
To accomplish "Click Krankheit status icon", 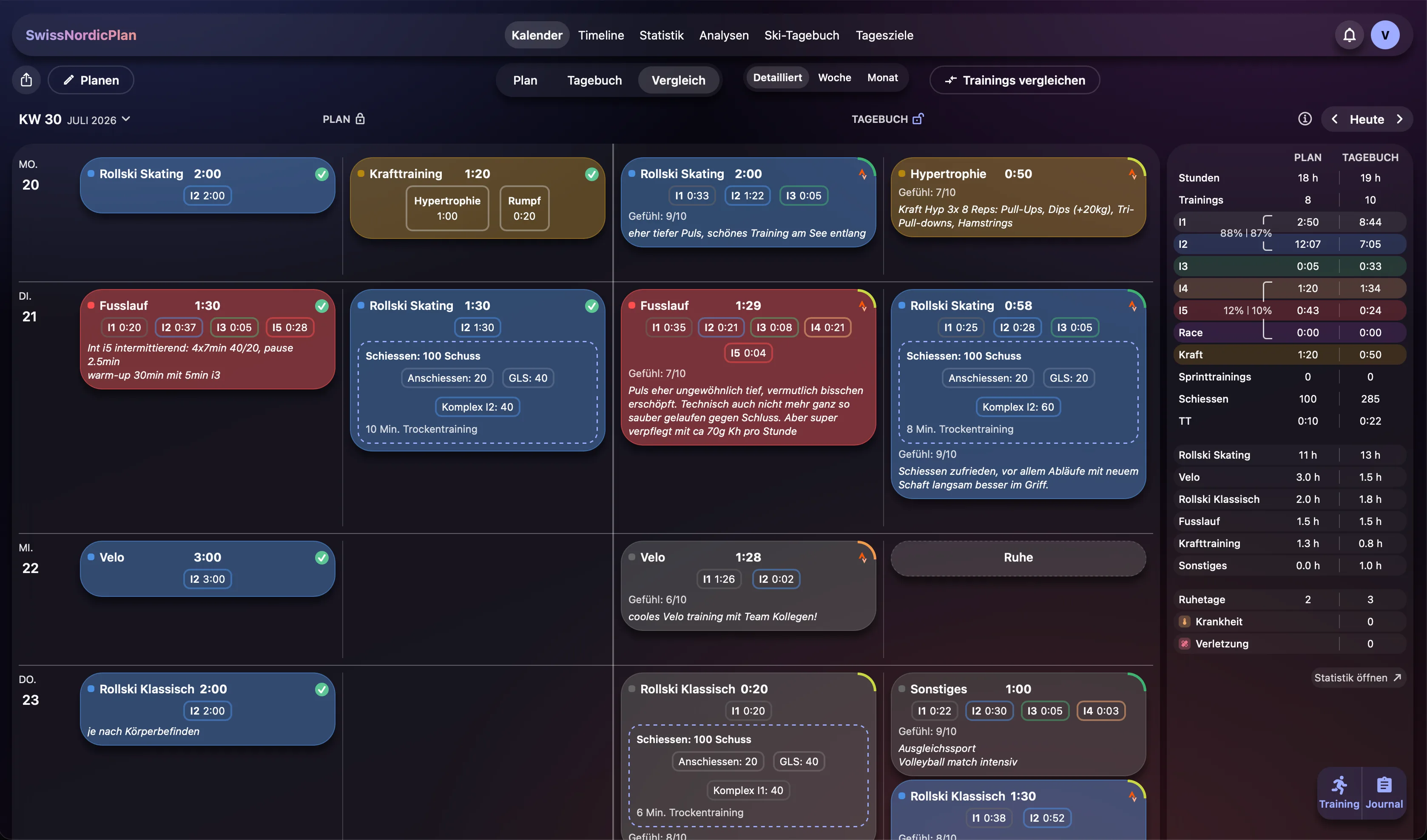I will [1184, 621].
